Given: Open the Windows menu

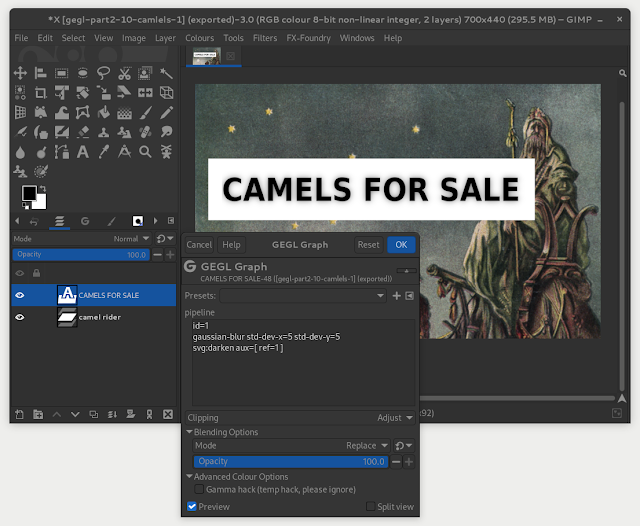Looking at the screenshot, I should tap(357, 38).
